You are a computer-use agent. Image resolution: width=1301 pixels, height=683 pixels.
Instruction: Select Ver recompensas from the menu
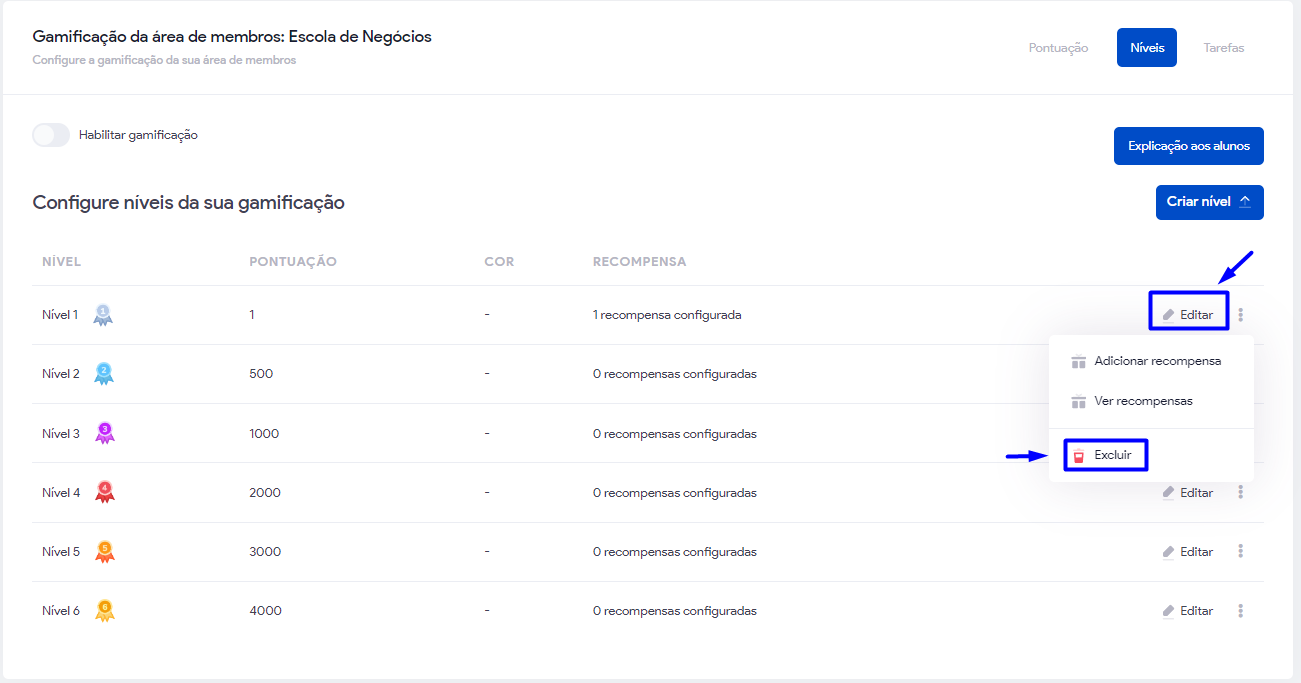(1143, 401)
